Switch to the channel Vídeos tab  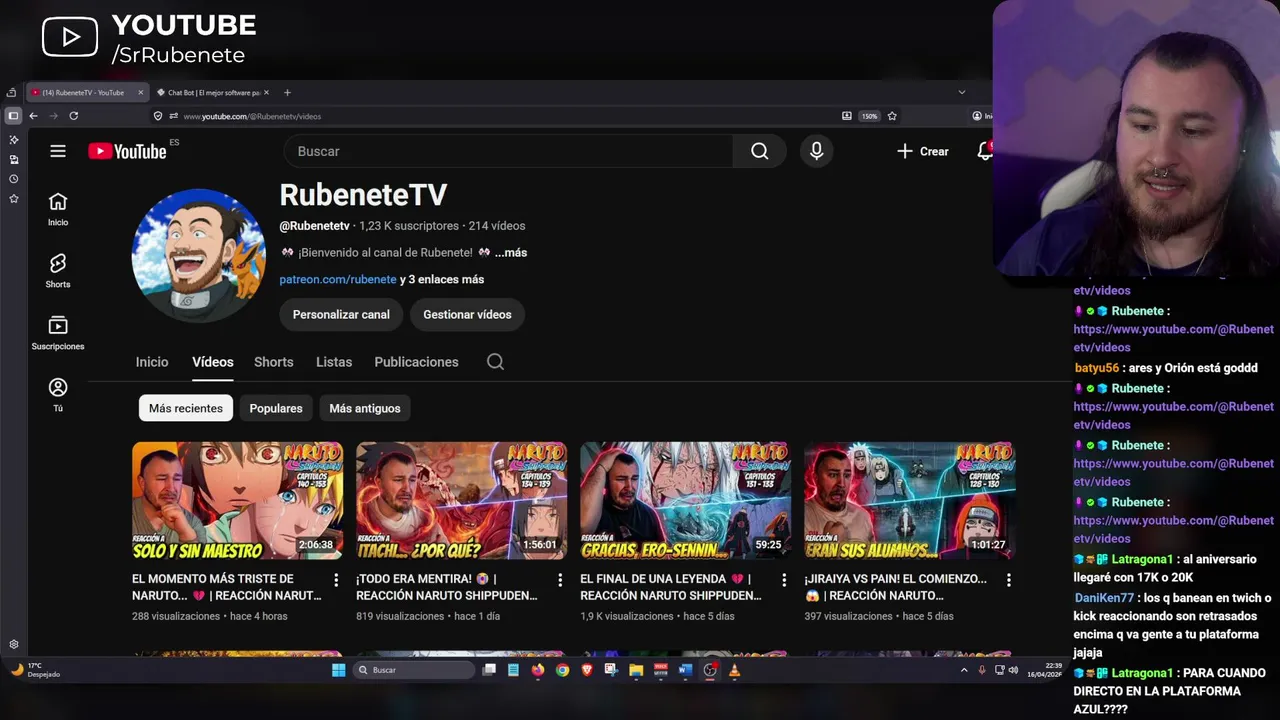point(213,362)
